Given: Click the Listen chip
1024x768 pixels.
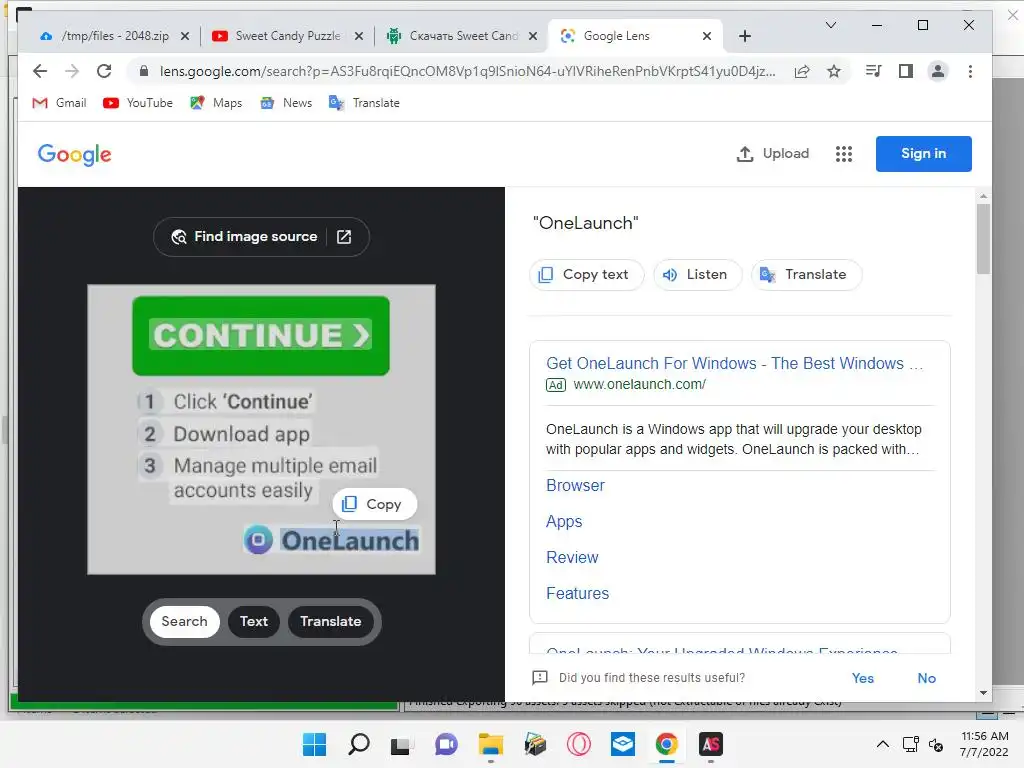Looking at the screenshot, I should point(697,275).
